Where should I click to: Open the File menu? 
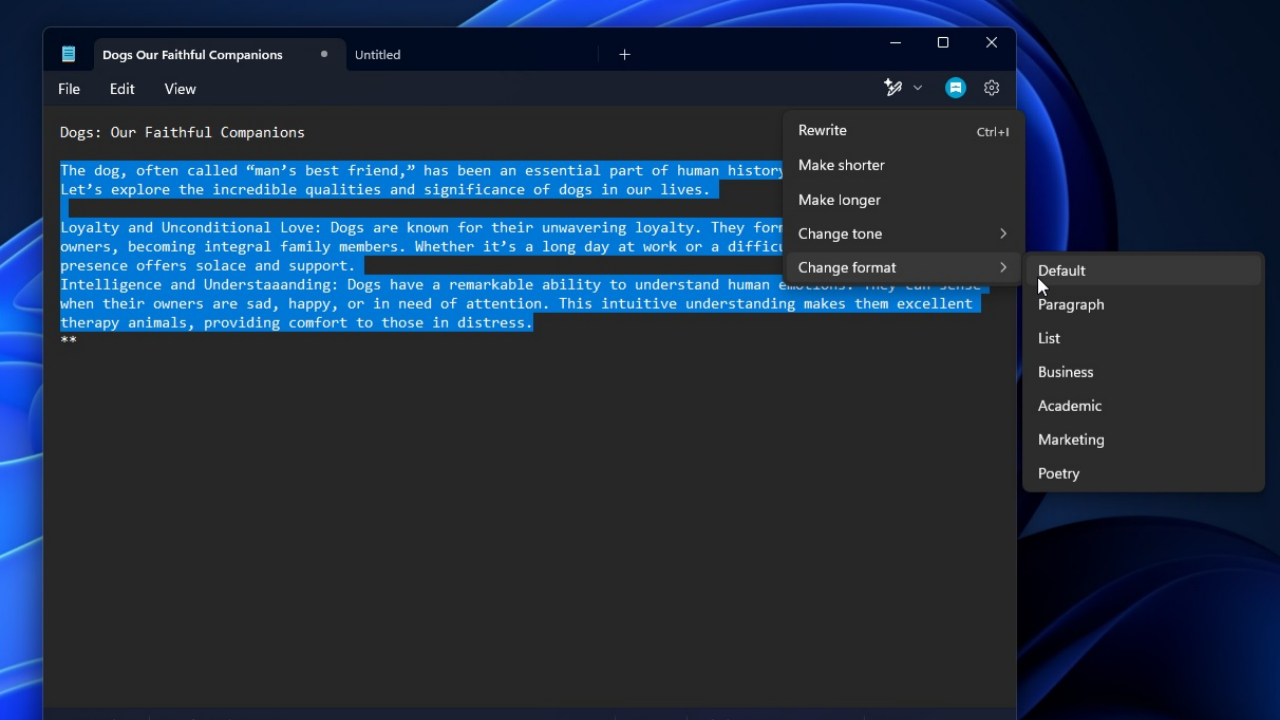click(x=69, y=89)
